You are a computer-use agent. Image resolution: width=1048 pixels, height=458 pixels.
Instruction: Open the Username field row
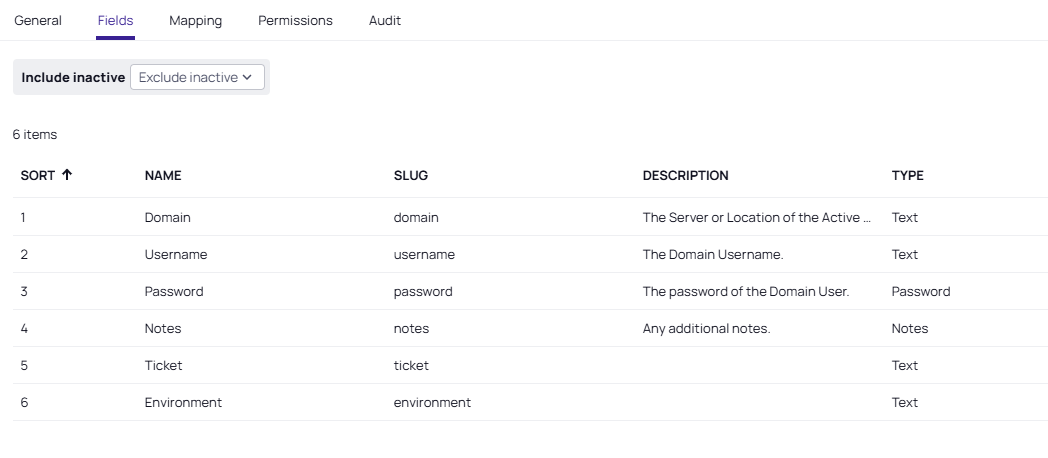[x=176, y=254]
